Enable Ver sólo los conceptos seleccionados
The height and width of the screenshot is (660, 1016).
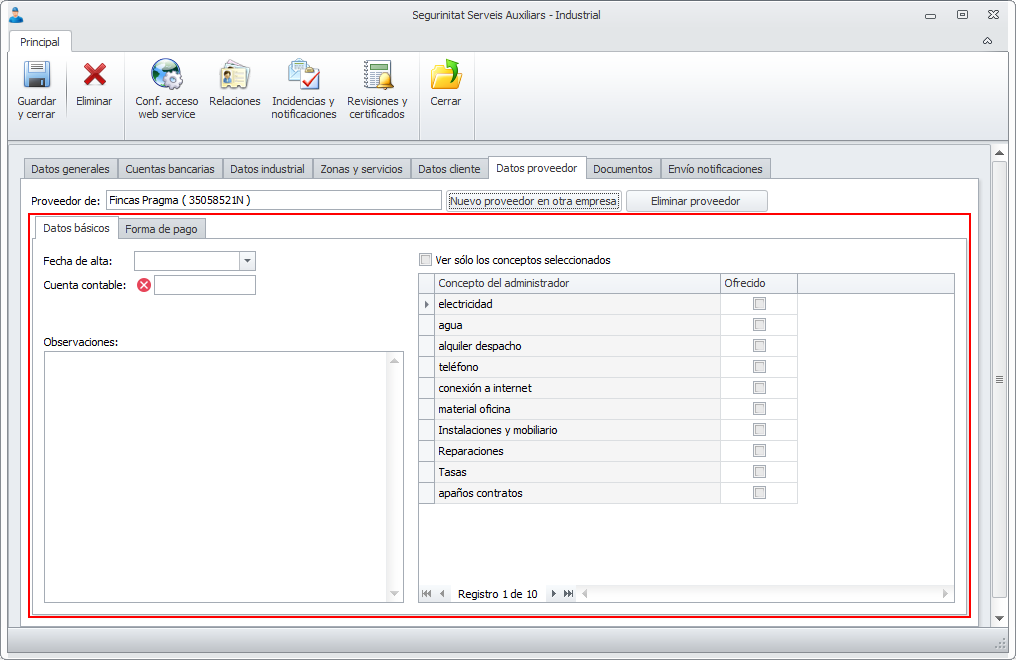coord(427,260)
